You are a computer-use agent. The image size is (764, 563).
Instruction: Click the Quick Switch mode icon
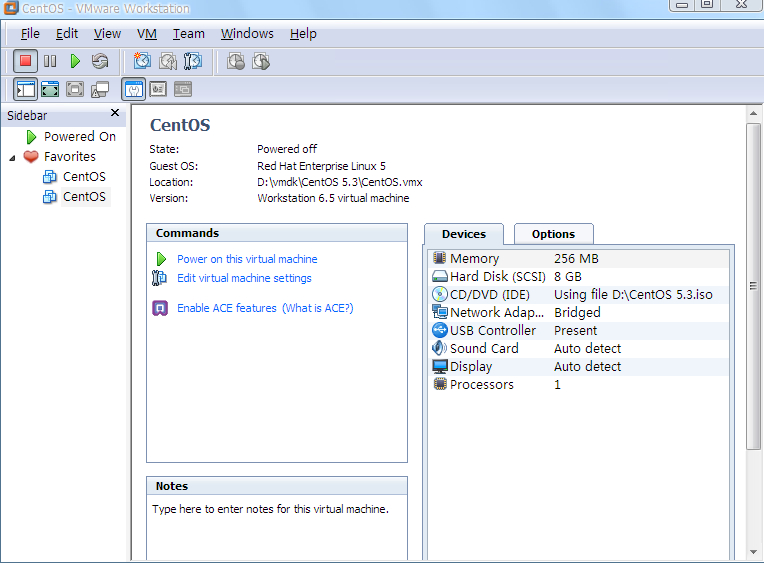point(75,89)
